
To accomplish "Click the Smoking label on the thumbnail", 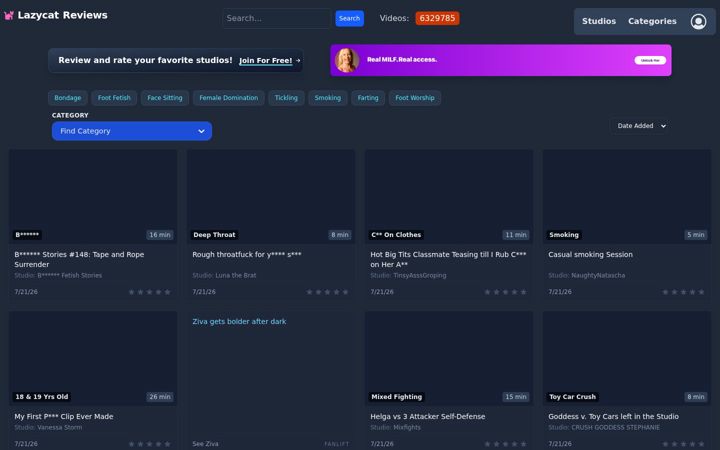I will (564, 235).
